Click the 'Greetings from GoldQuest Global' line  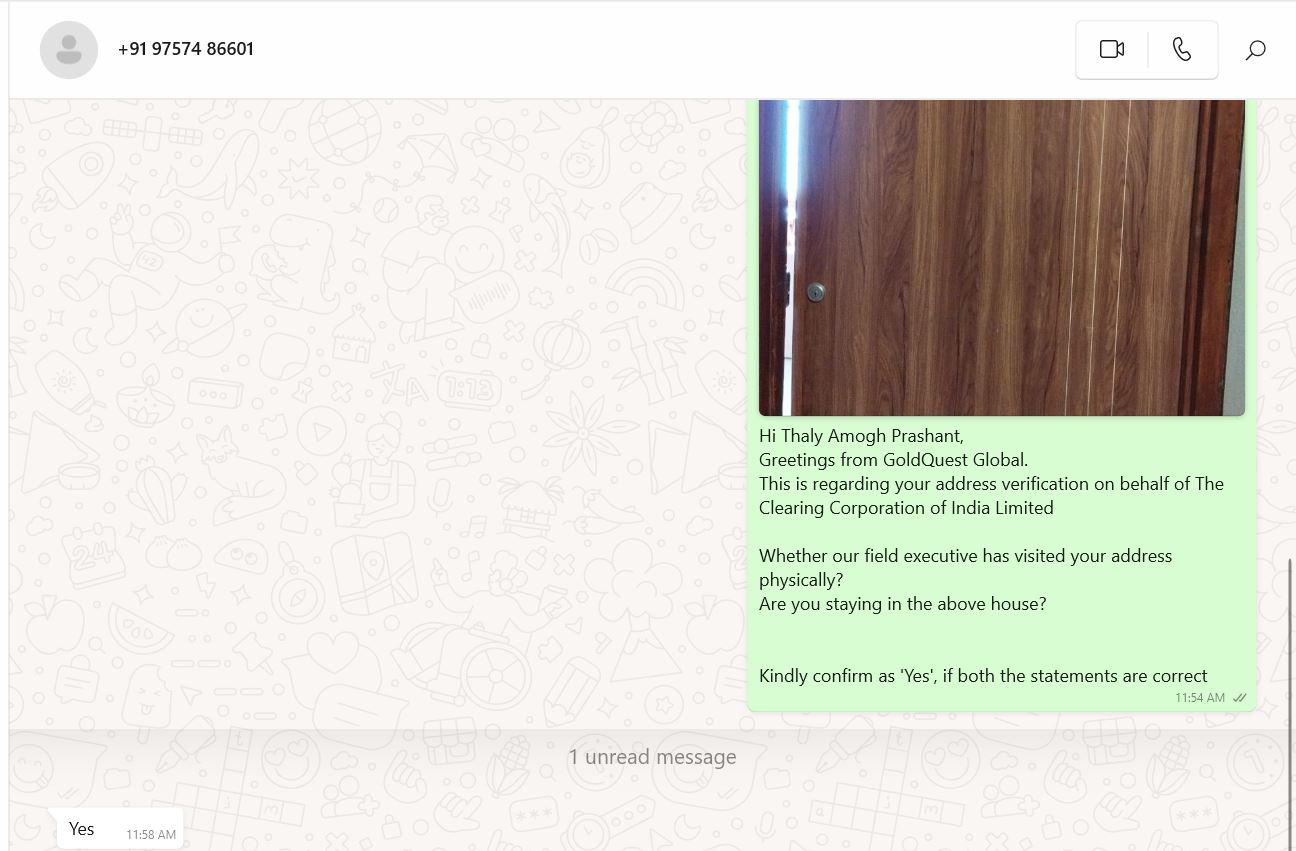click(x=893, y=460)
